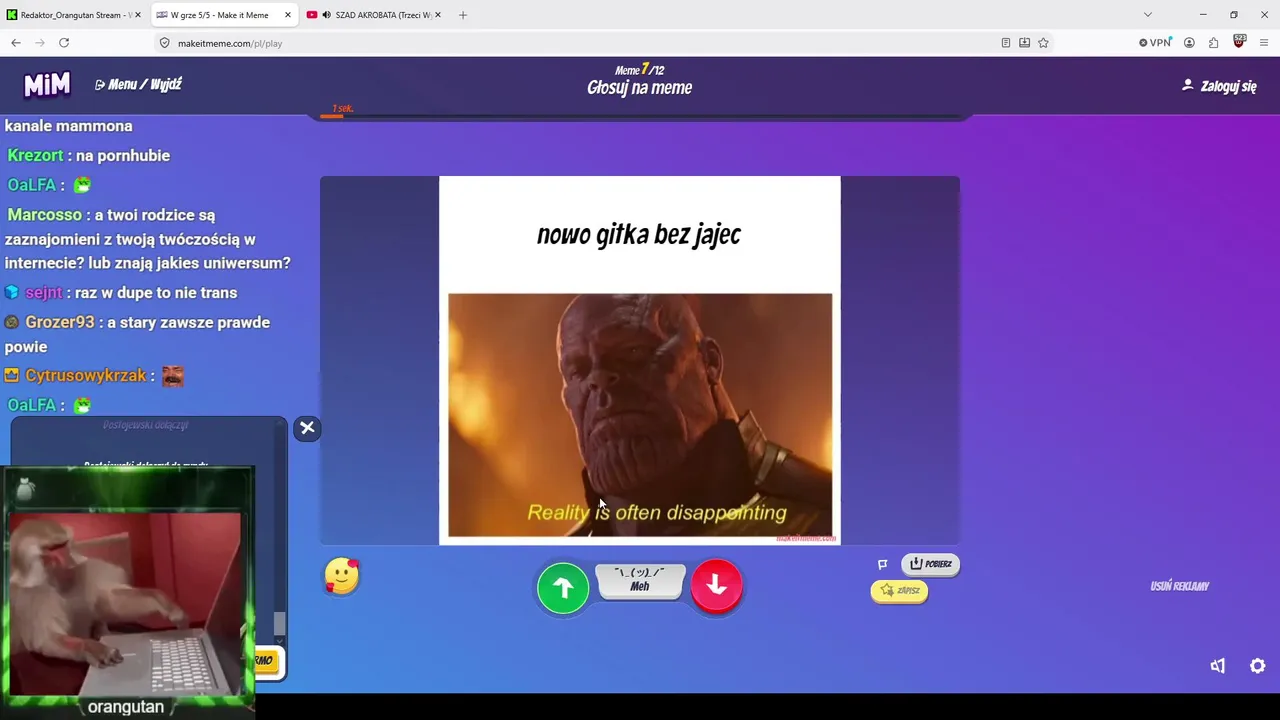The image size is (1280, 720).
Task: Downvote the meme with the red arrow
Action: pos(716,586)
